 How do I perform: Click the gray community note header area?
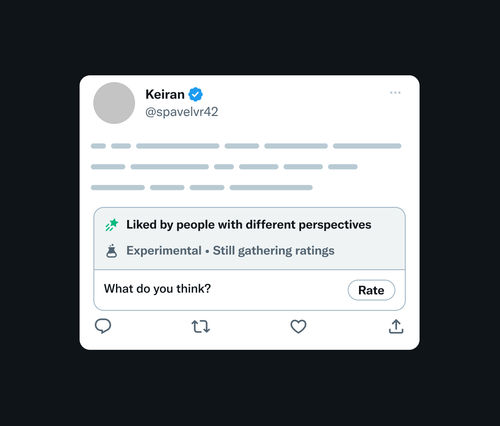pos(249,238)
